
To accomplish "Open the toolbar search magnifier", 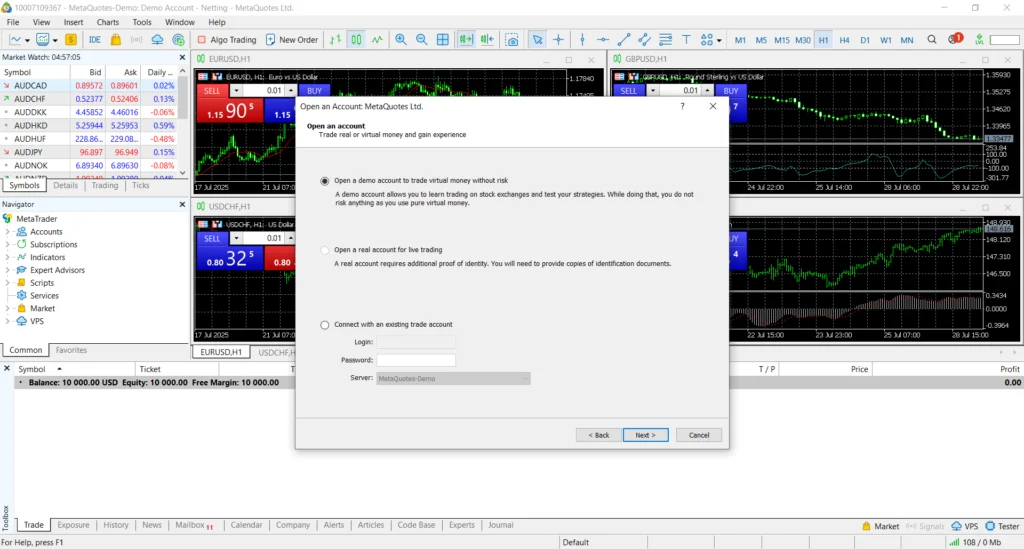I will 932,40.
